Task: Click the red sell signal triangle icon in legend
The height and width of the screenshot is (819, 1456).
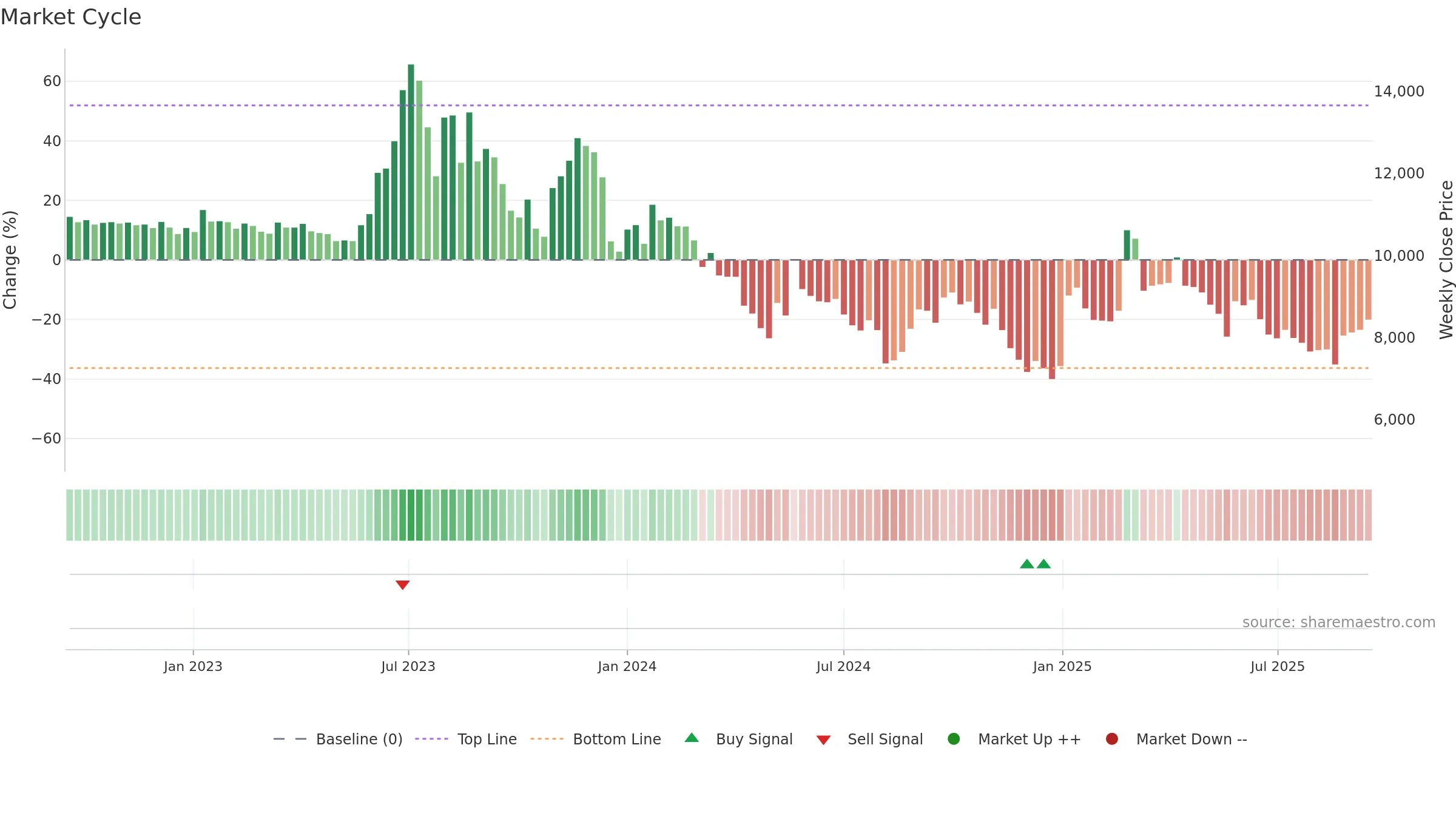Action: [823, 740]
